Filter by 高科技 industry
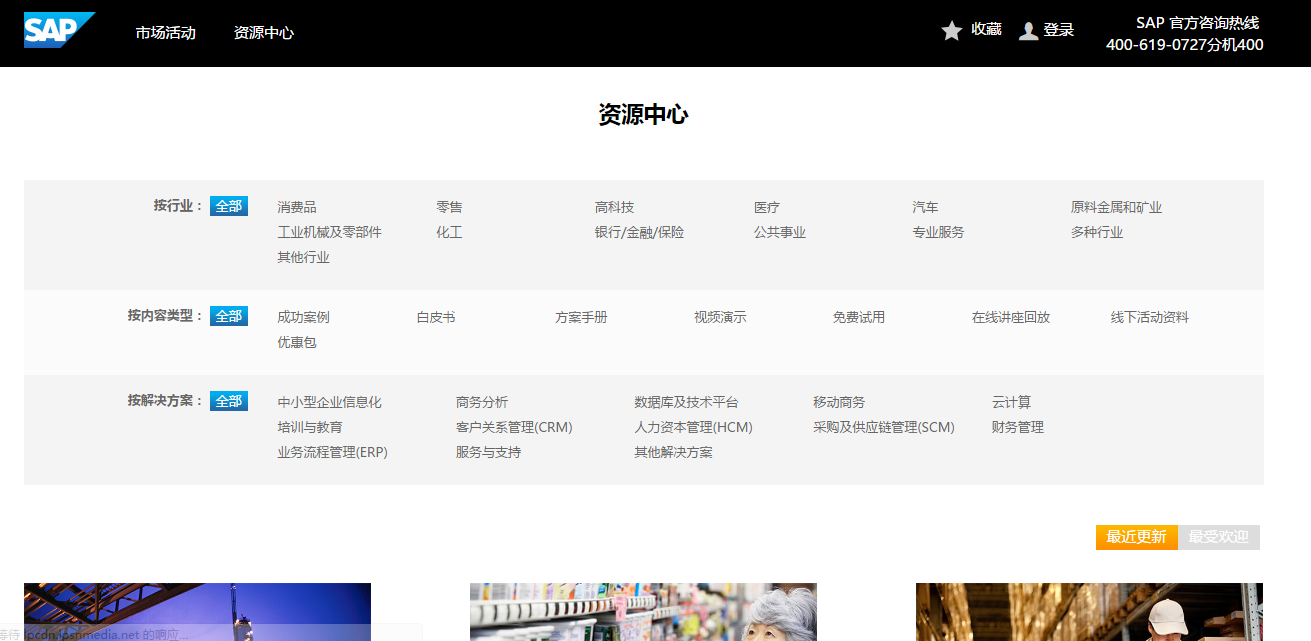The image size is (1311, 641). tap(614, 208)
